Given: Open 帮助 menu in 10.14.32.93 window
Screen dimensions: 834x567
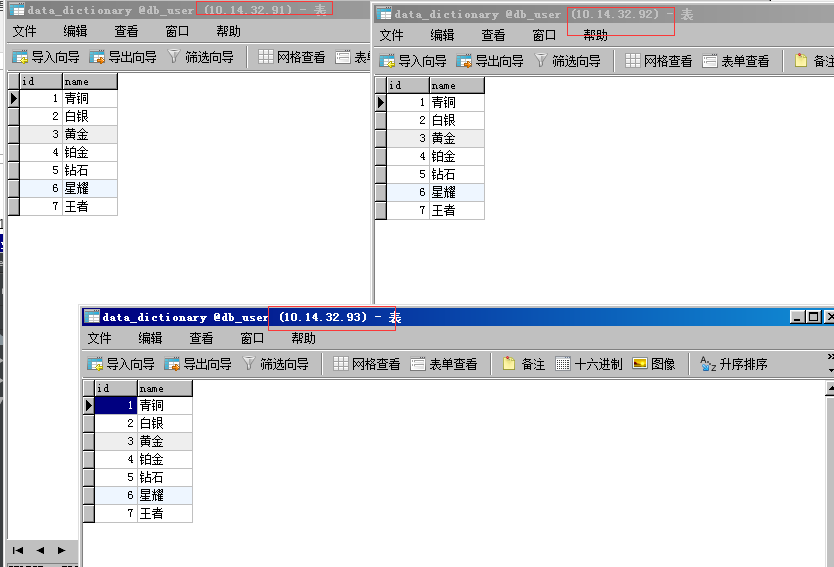Looking at the screenshot, I should click(303, 338).
